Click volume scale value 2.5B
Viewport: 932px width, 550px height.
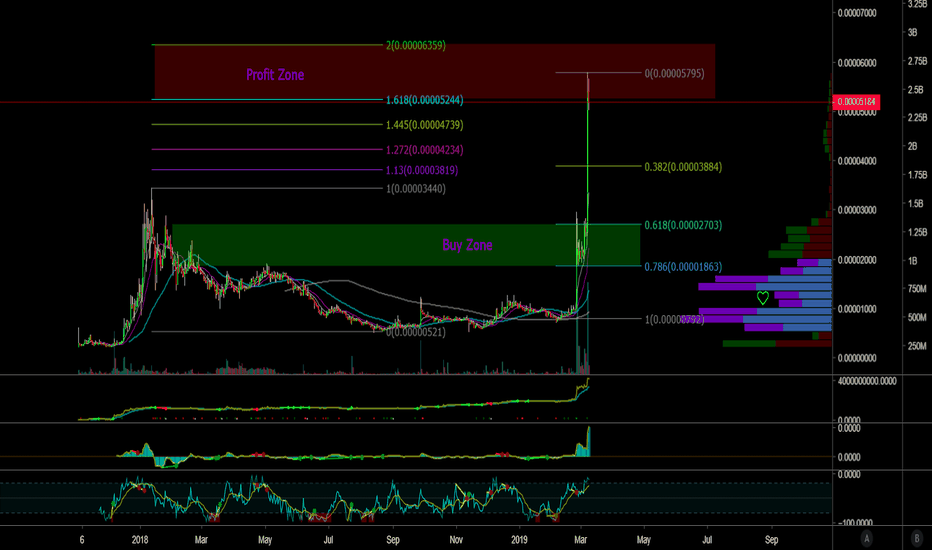point(915,90)
